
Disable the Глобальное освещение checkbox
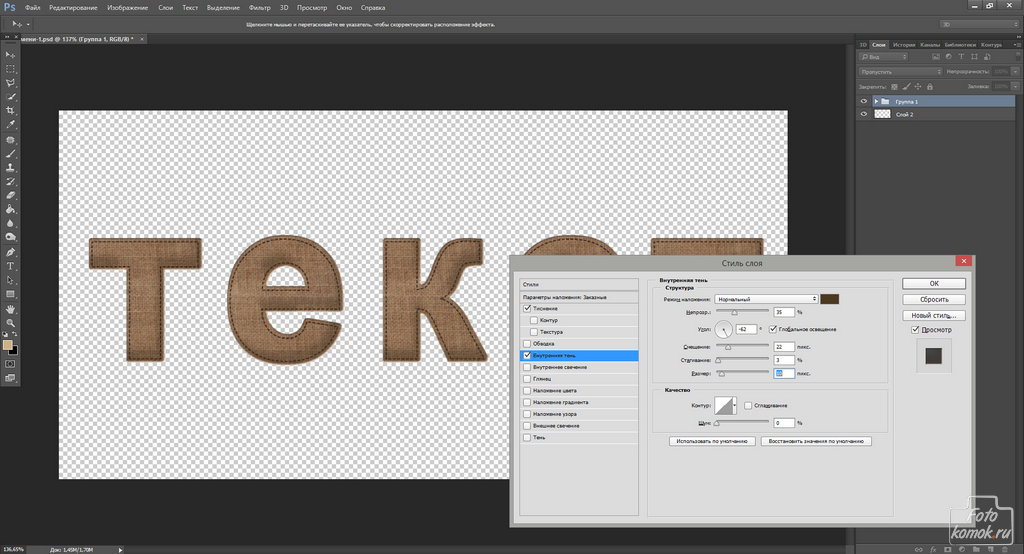772,329
